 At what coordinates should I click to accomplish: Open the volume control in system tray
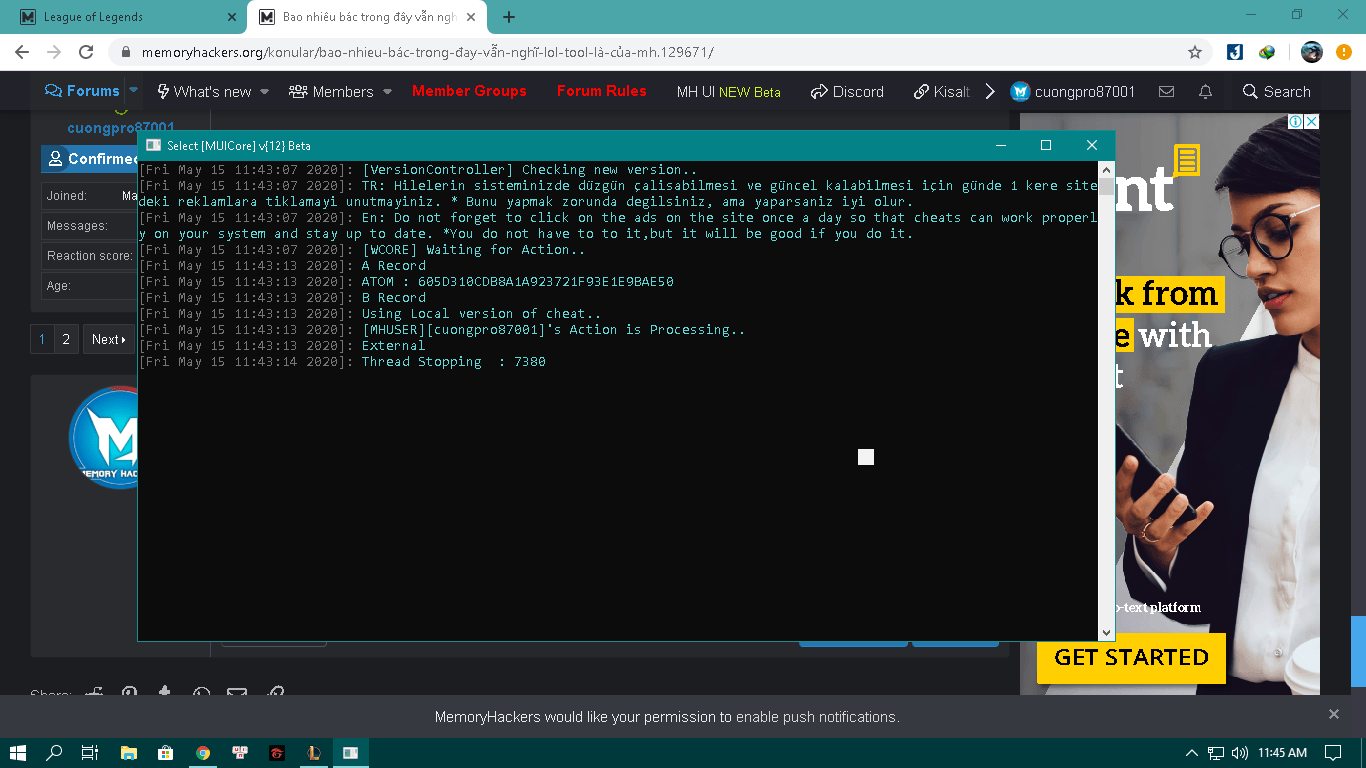pyautogui.click(x=1240, y=753)
